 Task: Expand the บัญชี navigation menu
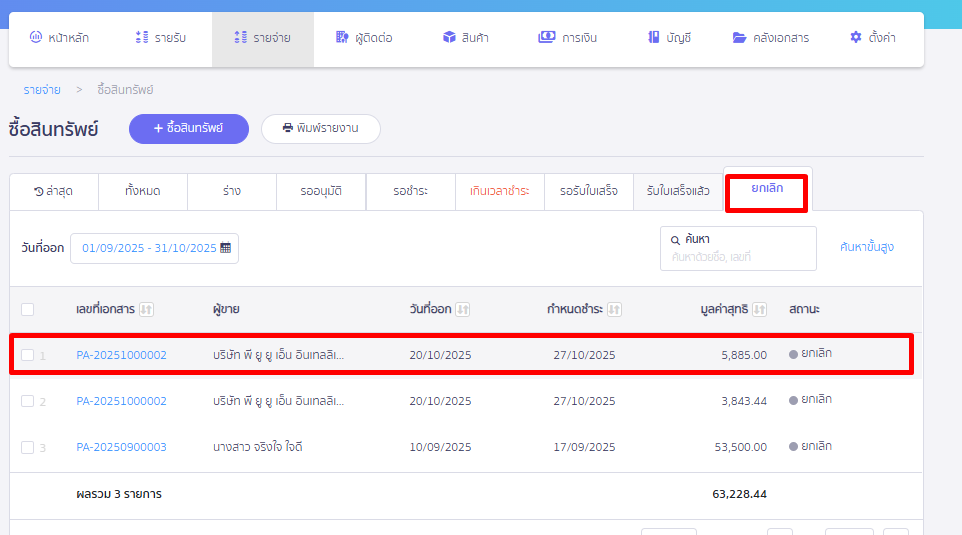pyautogui.click(x=669, y=38)
